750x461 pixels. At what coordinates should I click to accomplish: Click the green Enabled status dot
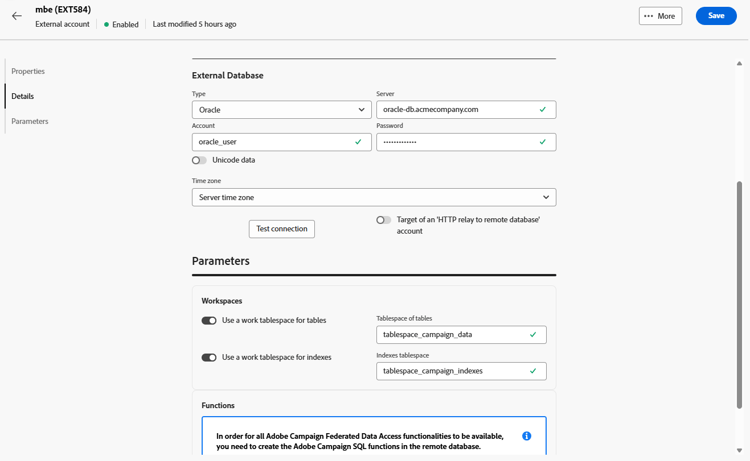[107, 24]
